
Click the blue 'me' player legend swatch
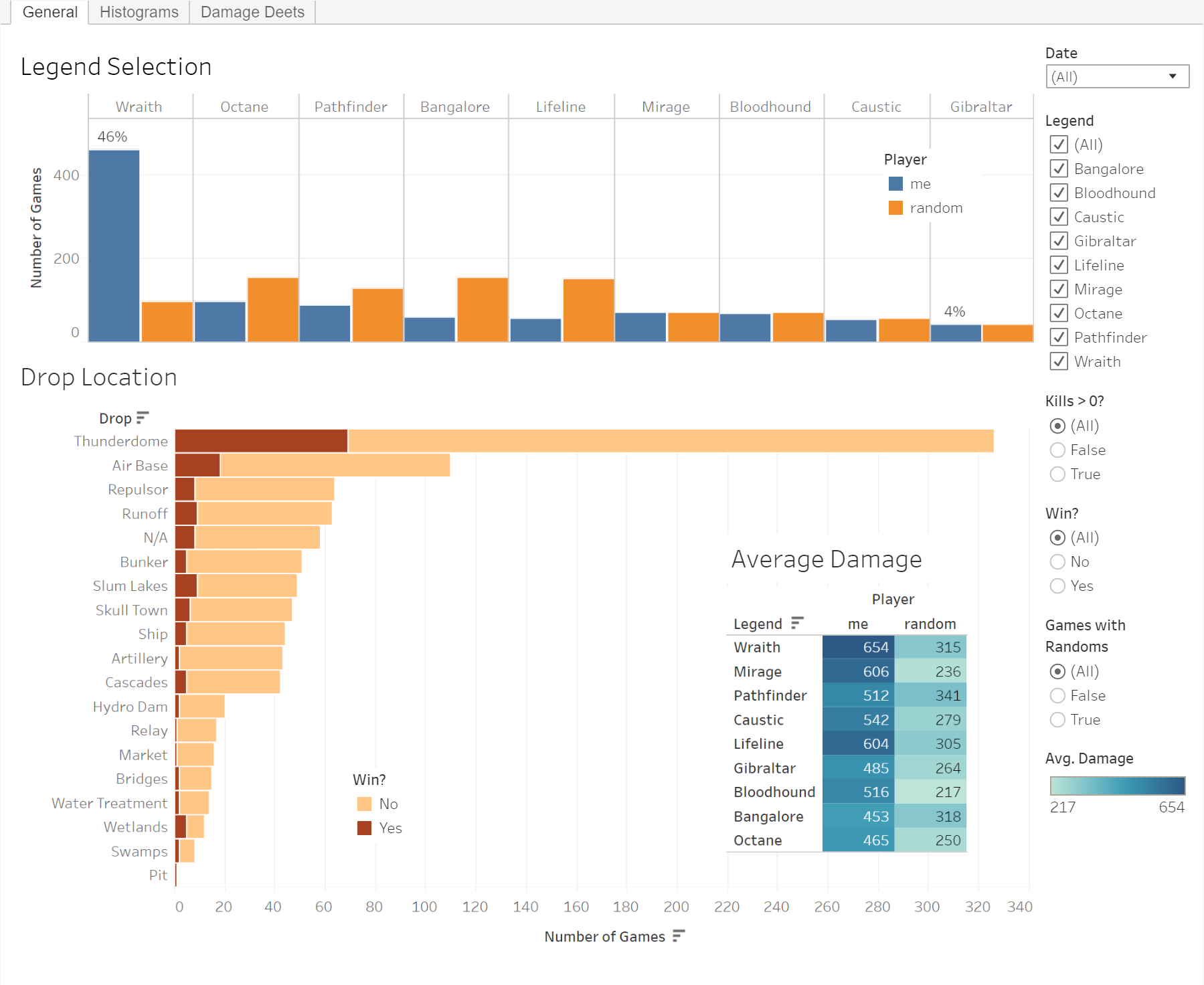point(895,184)
